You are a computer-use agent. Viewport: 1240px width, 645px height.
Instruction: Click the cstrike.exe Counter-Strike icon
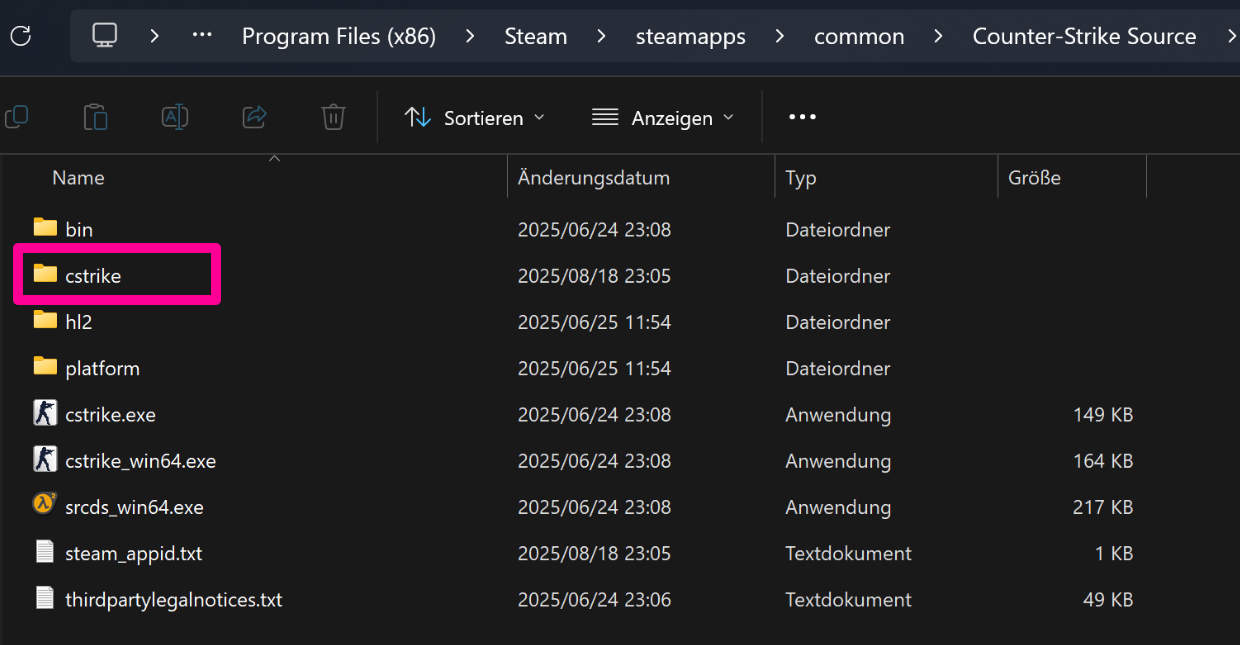[x=45, y=413]
